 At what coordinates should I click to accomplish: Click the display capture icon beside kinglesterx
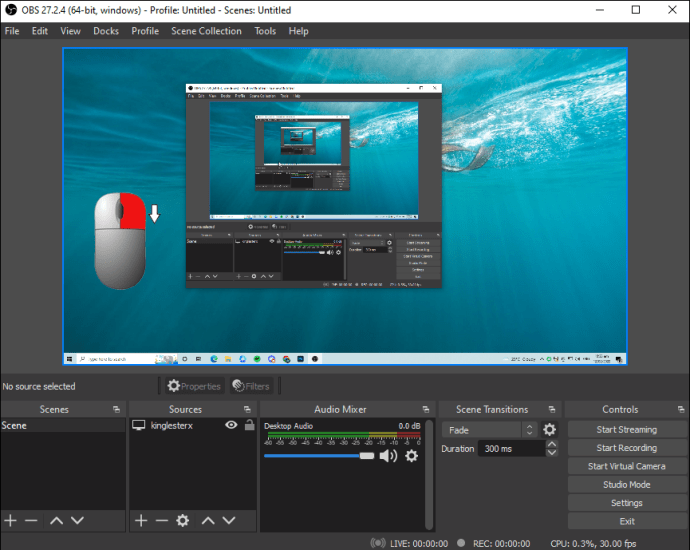(x=139, y=425)
